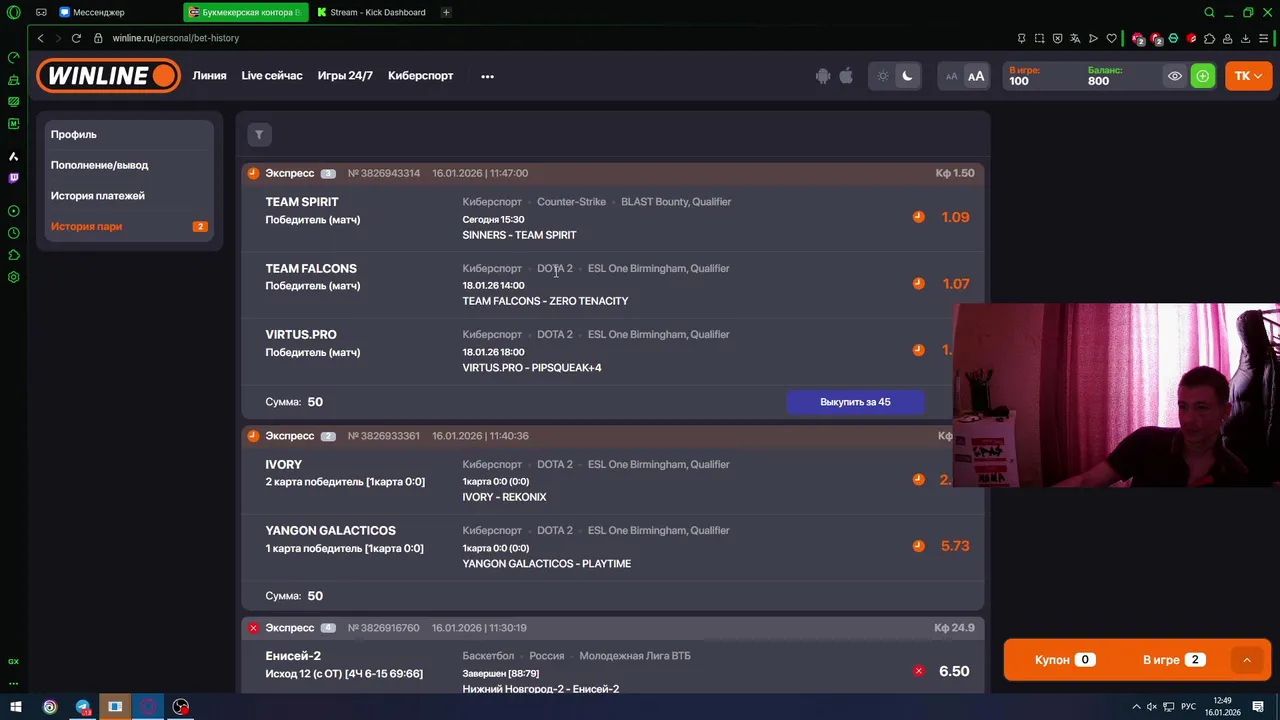Open the Купон tab

[1064, 660]
